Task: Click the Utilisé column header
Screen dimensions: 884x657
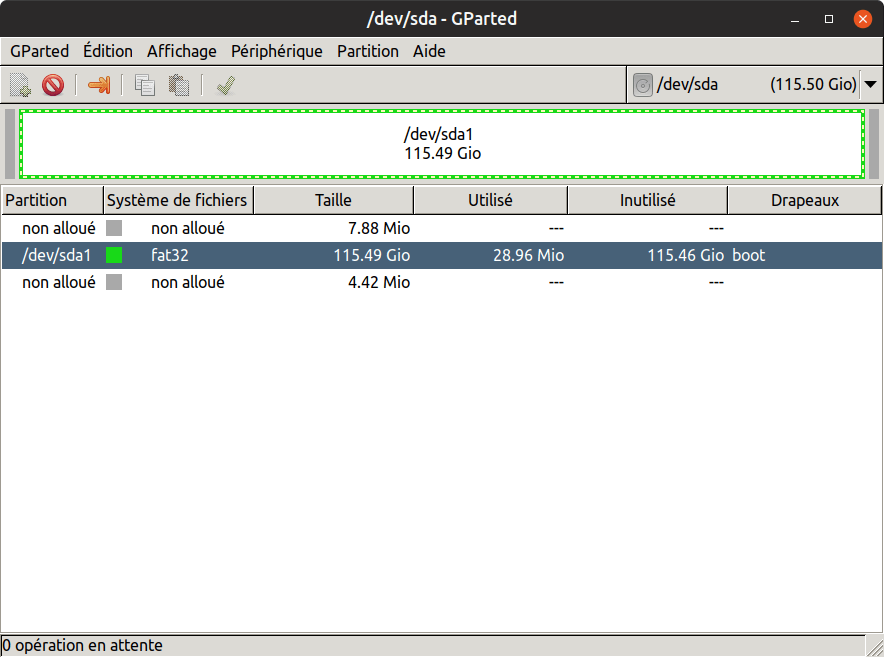Action: click(490, 200)
